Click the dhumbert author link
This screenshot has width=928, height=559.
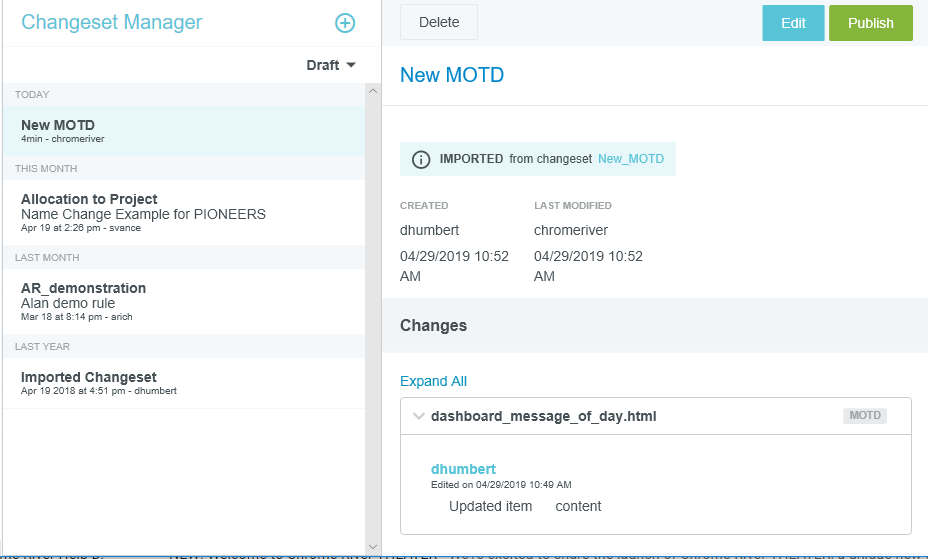click(463, 469)
